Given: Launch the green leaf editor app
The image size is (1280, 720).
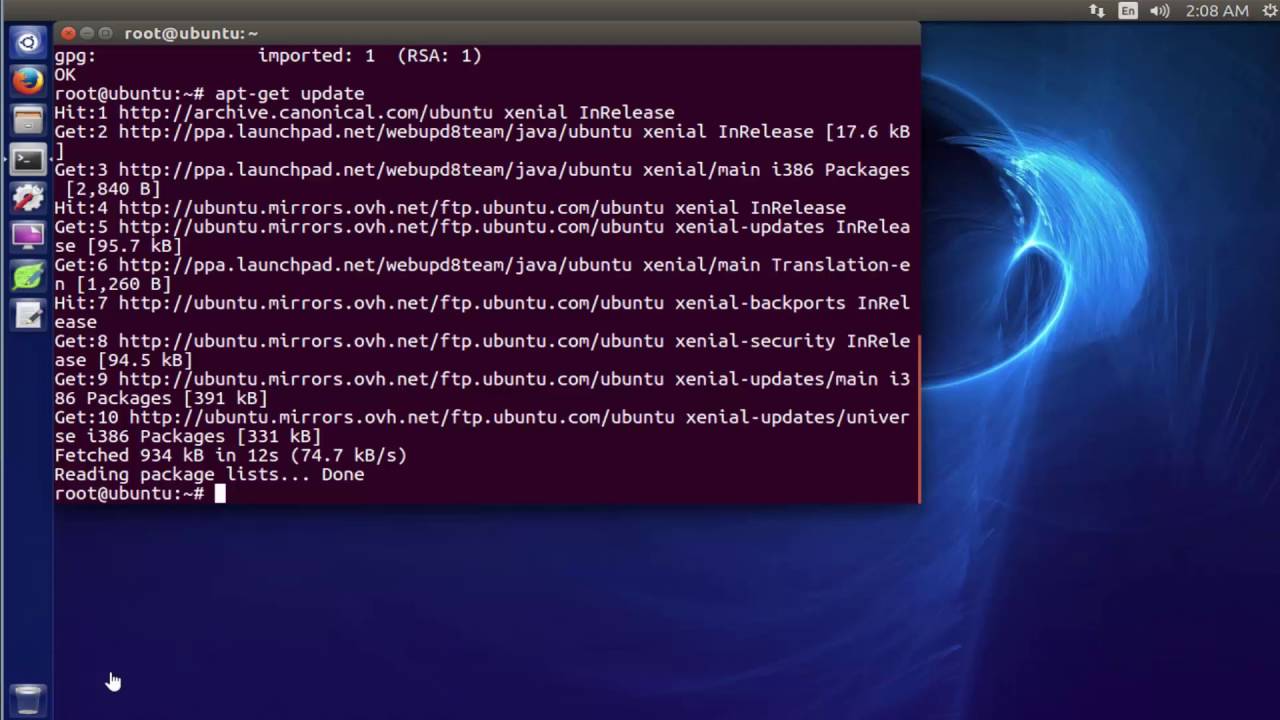Looking at the screenshot, I should tap(28, 275).
